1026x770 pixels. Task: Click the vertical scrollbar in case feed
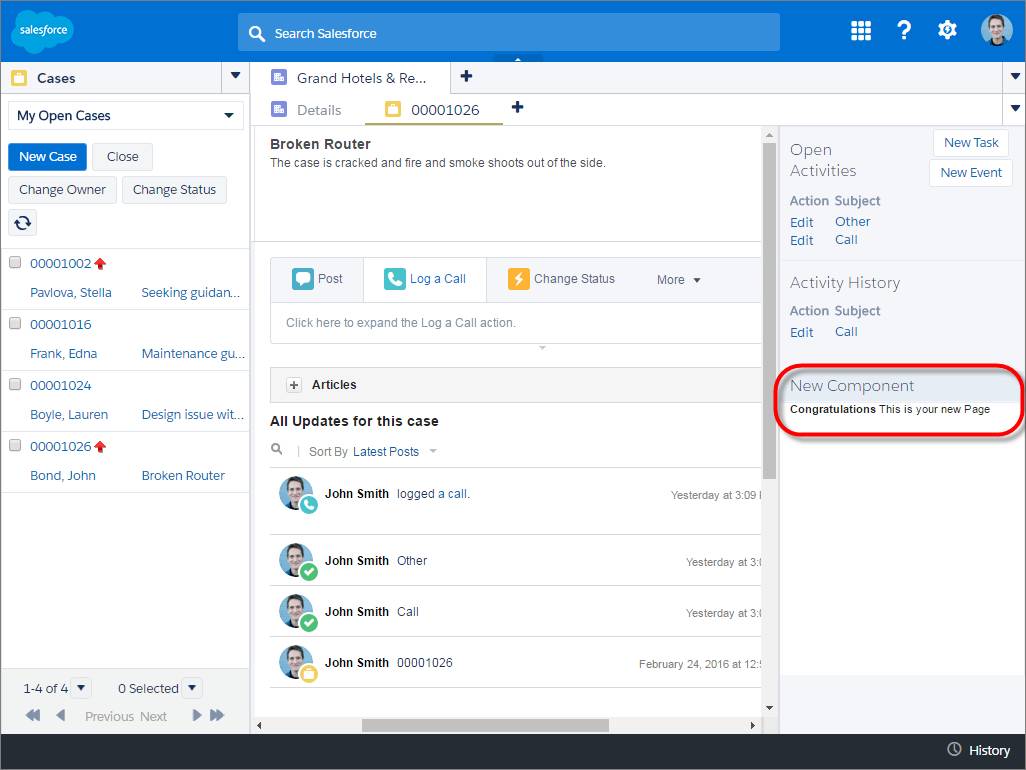click(x=770, y=310)
